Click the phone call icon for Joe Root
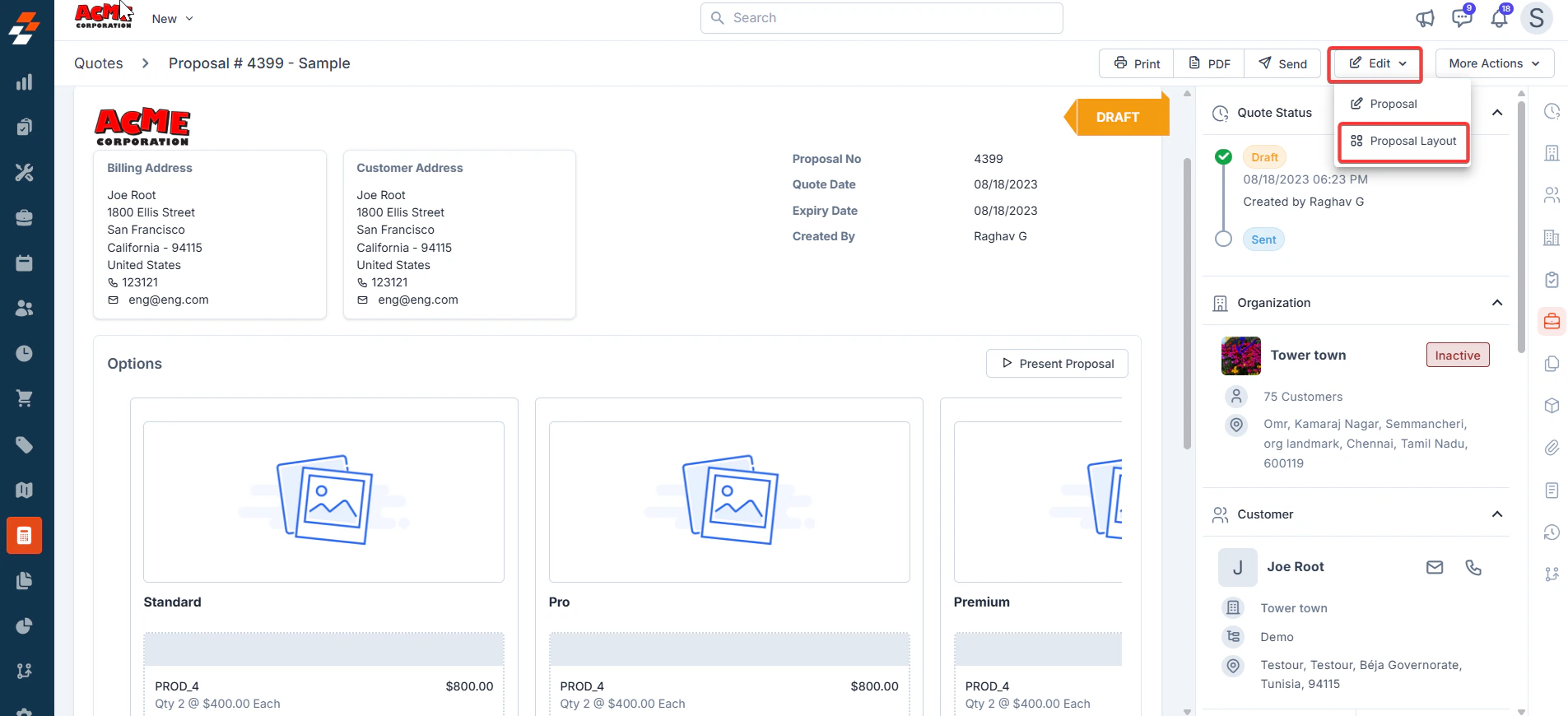The height and width of the screenshot is (716, 1568). click(1473, 567)
